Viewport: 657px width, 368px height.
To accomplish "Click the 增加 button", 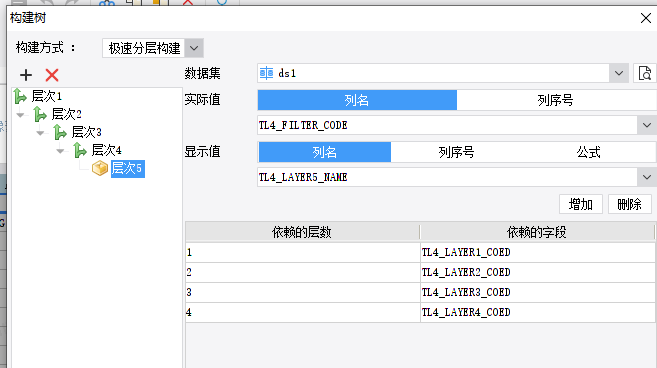I will pos(581,204).
